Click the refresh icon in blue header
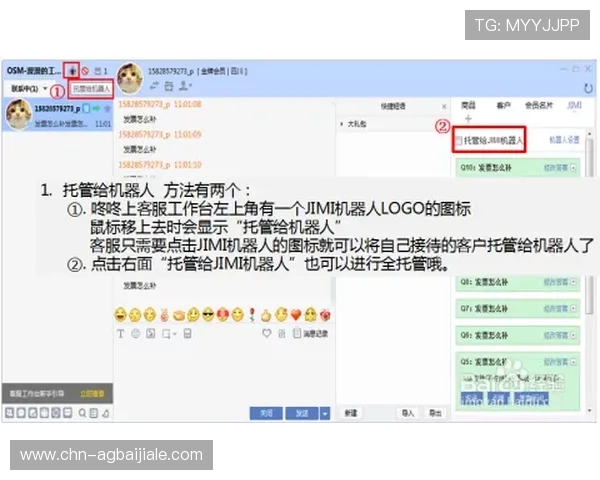 [x=588, y=88]
